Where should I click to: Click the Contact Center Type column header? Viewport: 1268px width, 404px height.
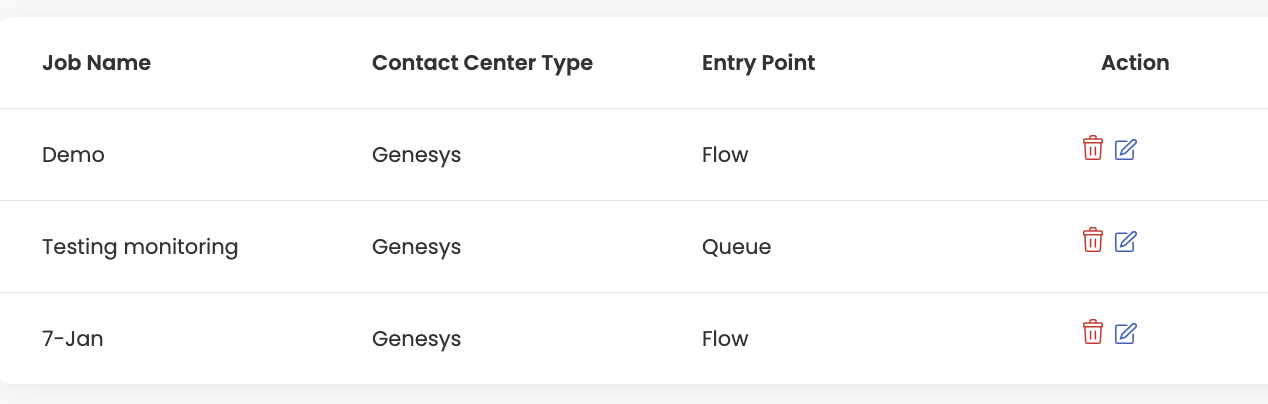[482, 63]
